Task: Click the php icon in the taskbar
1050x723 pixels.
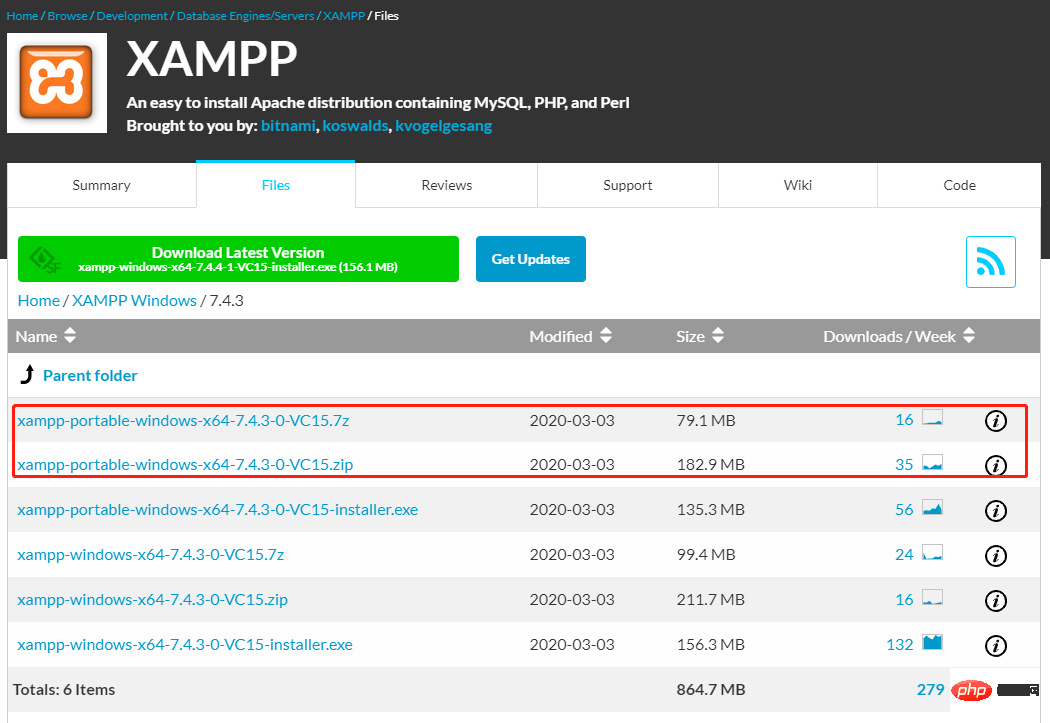Action: [x=971, y=690]
